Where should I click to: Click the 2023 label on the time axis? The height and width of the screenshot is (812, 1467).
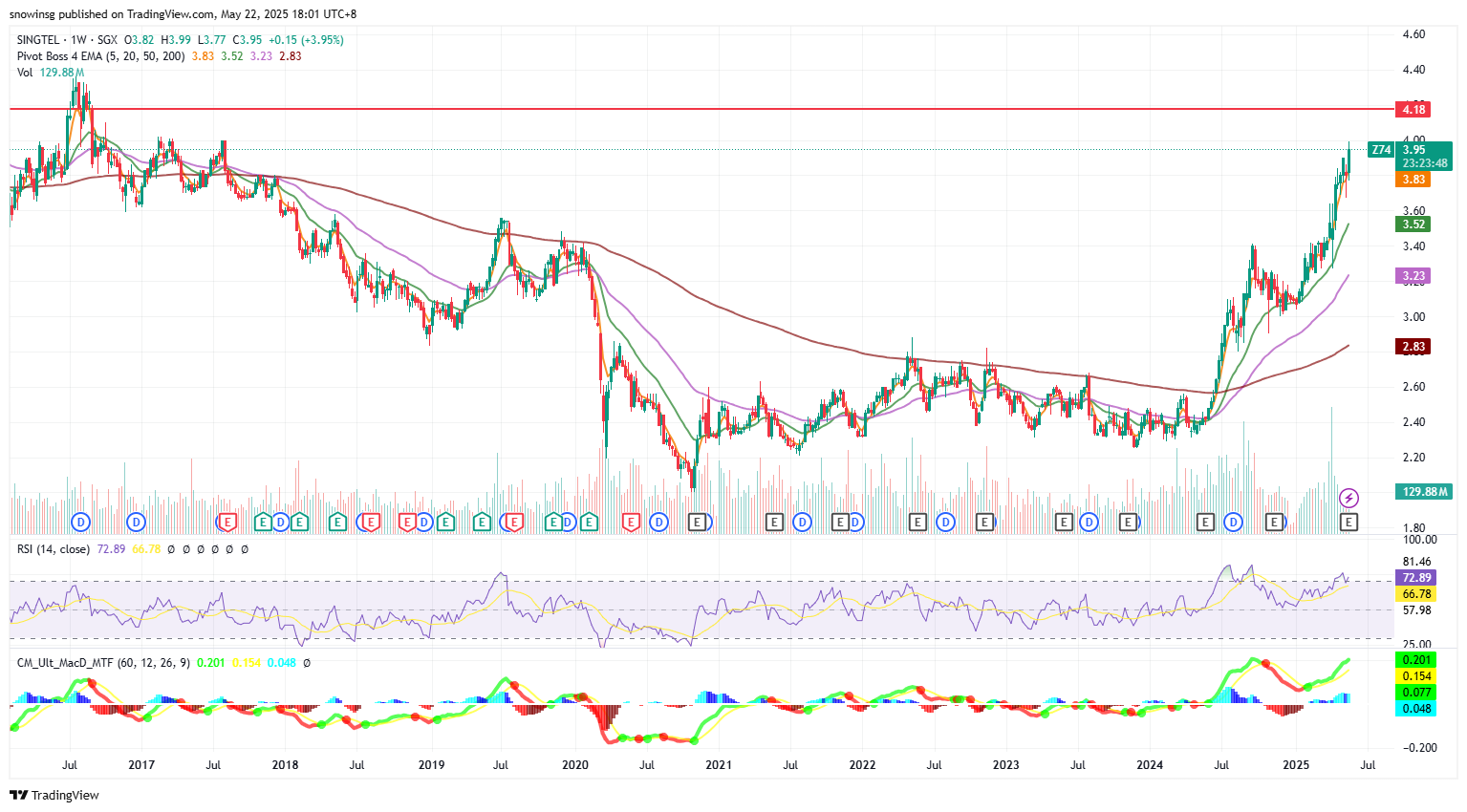coord(1005,765)
